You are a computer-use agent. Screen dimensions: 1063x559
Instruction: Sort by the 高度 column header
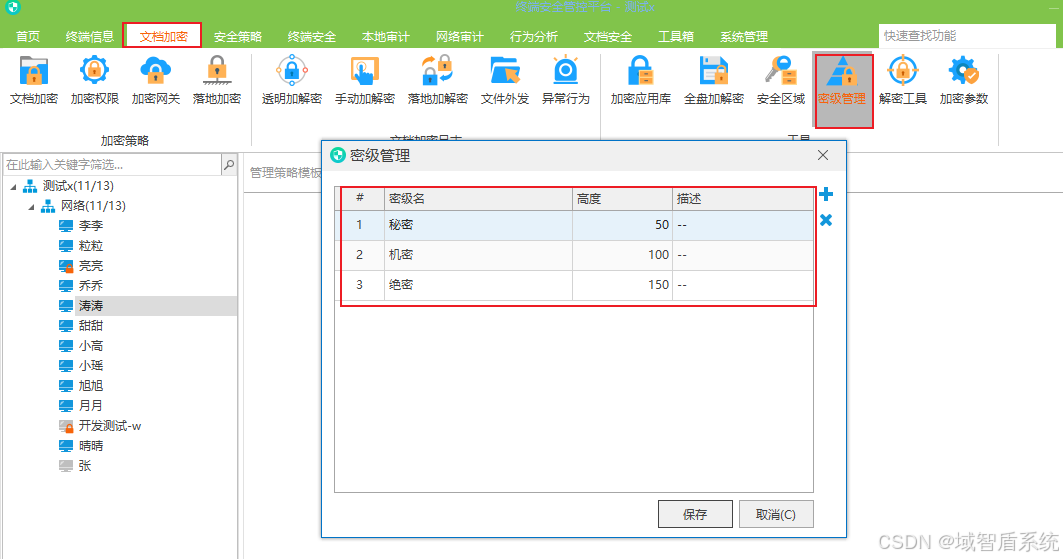click(622, 199)
